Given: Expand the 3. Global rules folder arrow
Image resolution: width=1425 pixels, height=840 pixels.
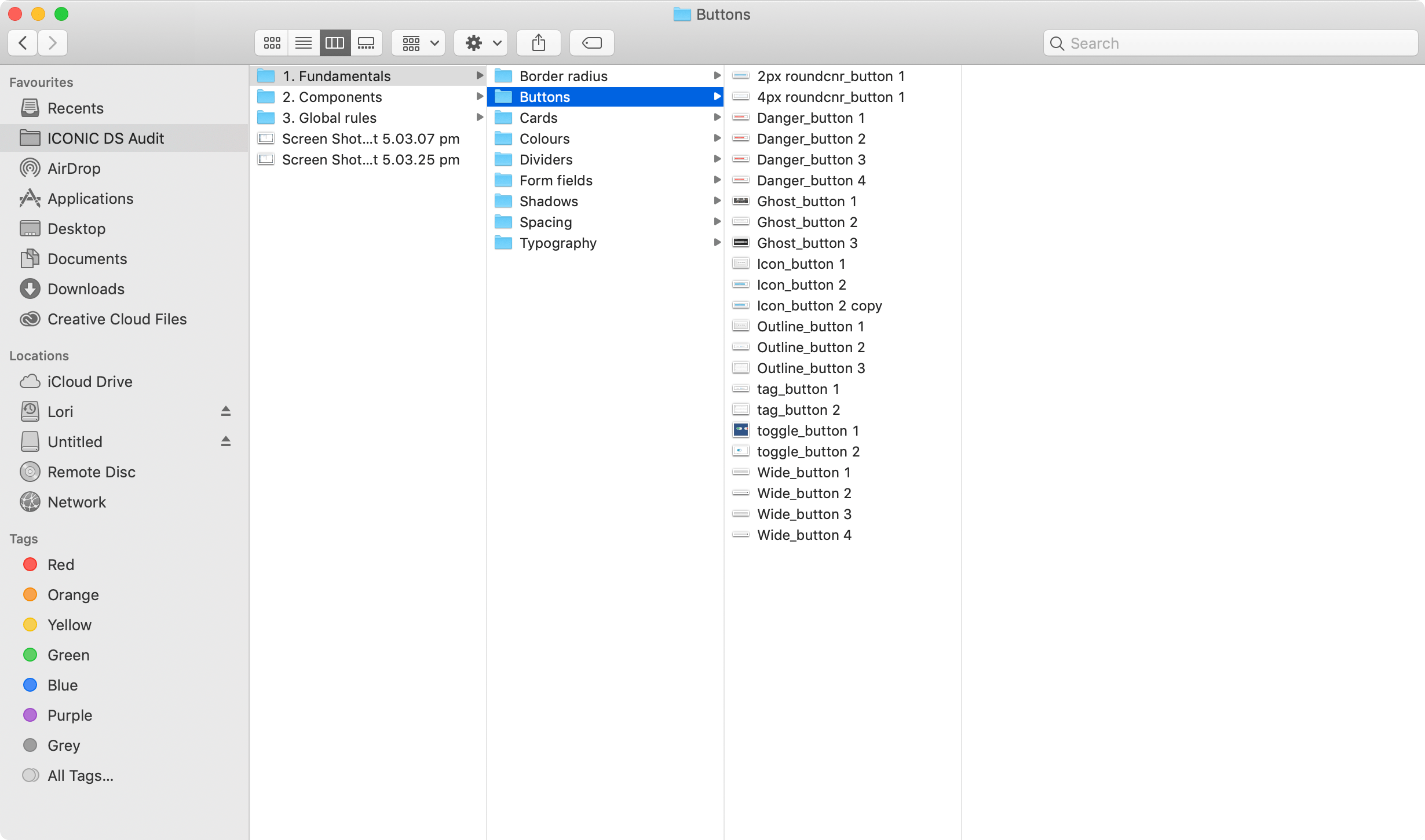Looking at the screenshot, I should point(480,118).
